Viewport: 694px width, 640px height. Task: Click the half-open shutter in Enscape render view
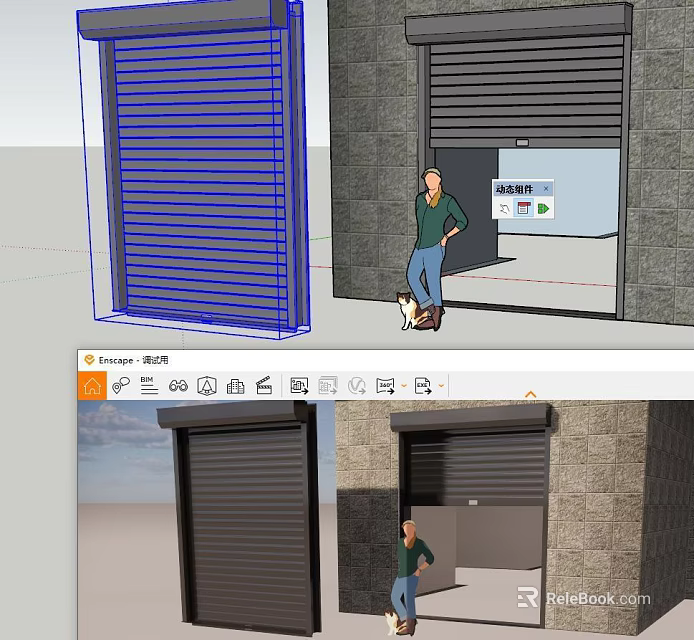pos(475,465)
